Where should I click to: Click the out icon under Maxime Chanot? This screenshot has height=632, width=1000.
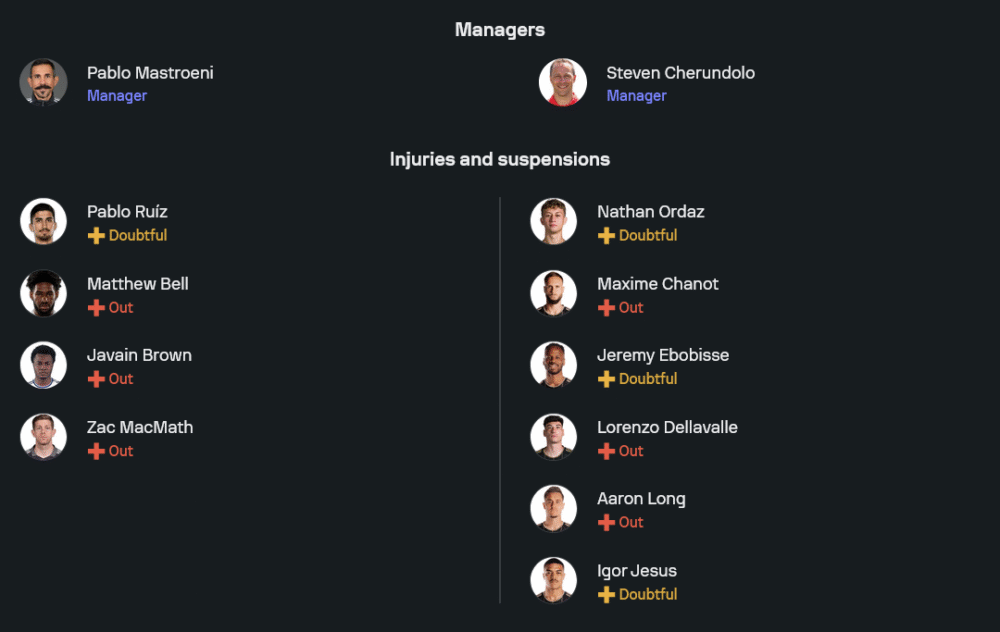coord(606,308)
